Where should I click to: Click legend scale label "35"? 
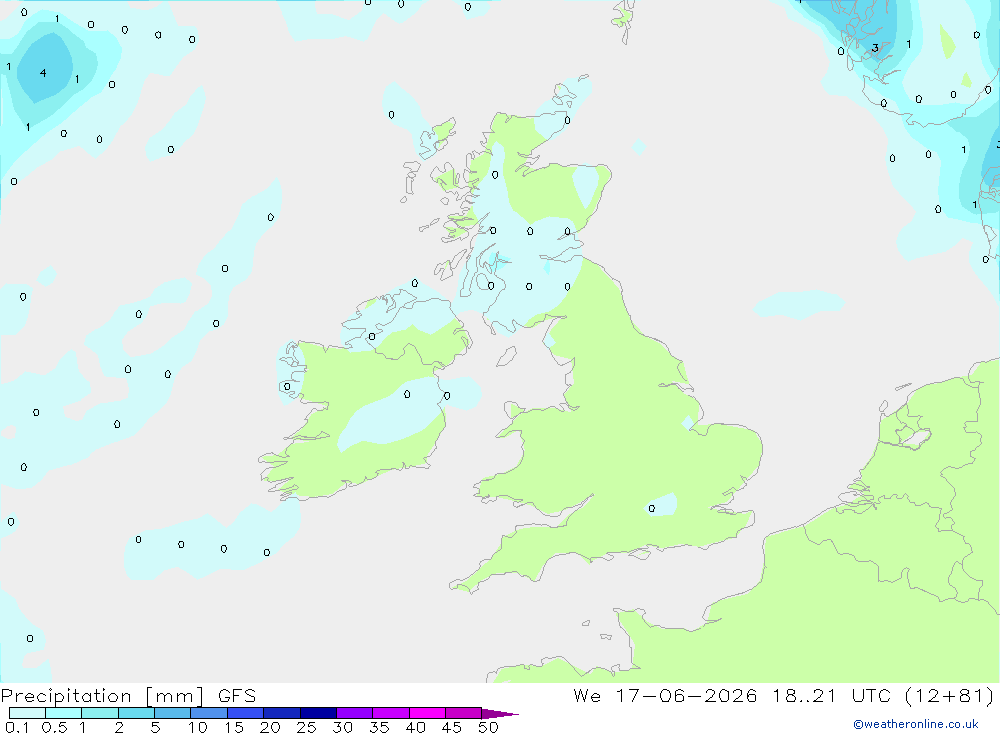(x=379, y=727)
